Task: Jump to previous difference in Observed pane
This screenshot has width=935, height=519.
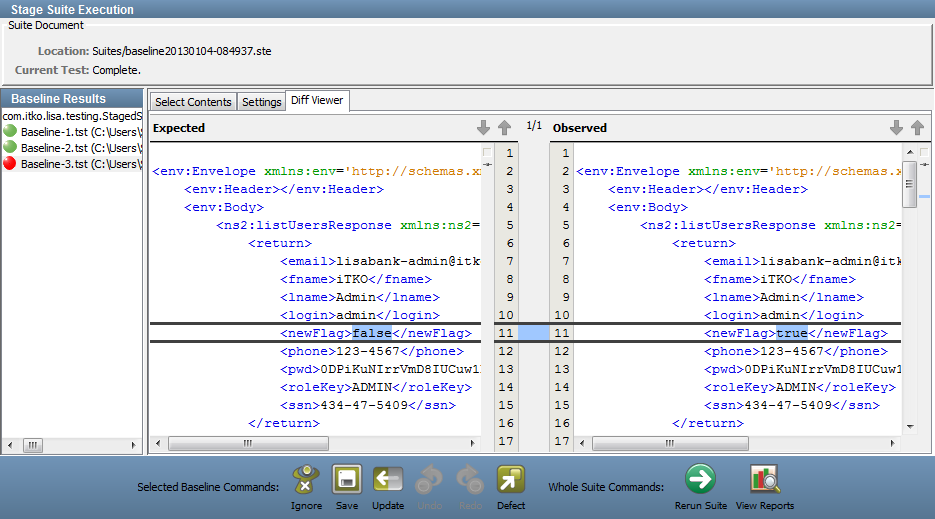Action: 917,128
